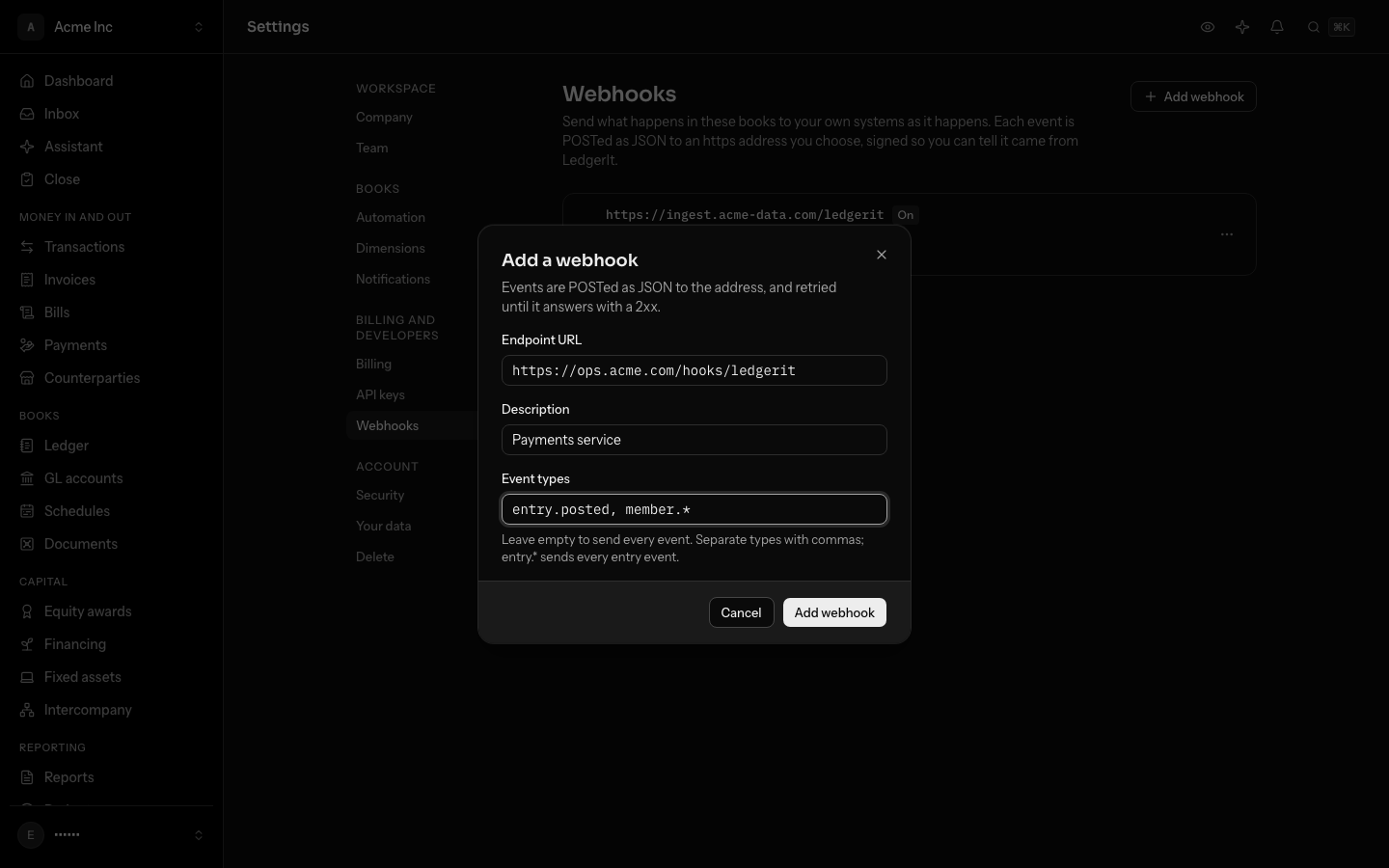Screen dimensions: 1389x868
Task: Open Company settings section
Action: (x=384, y=118)
